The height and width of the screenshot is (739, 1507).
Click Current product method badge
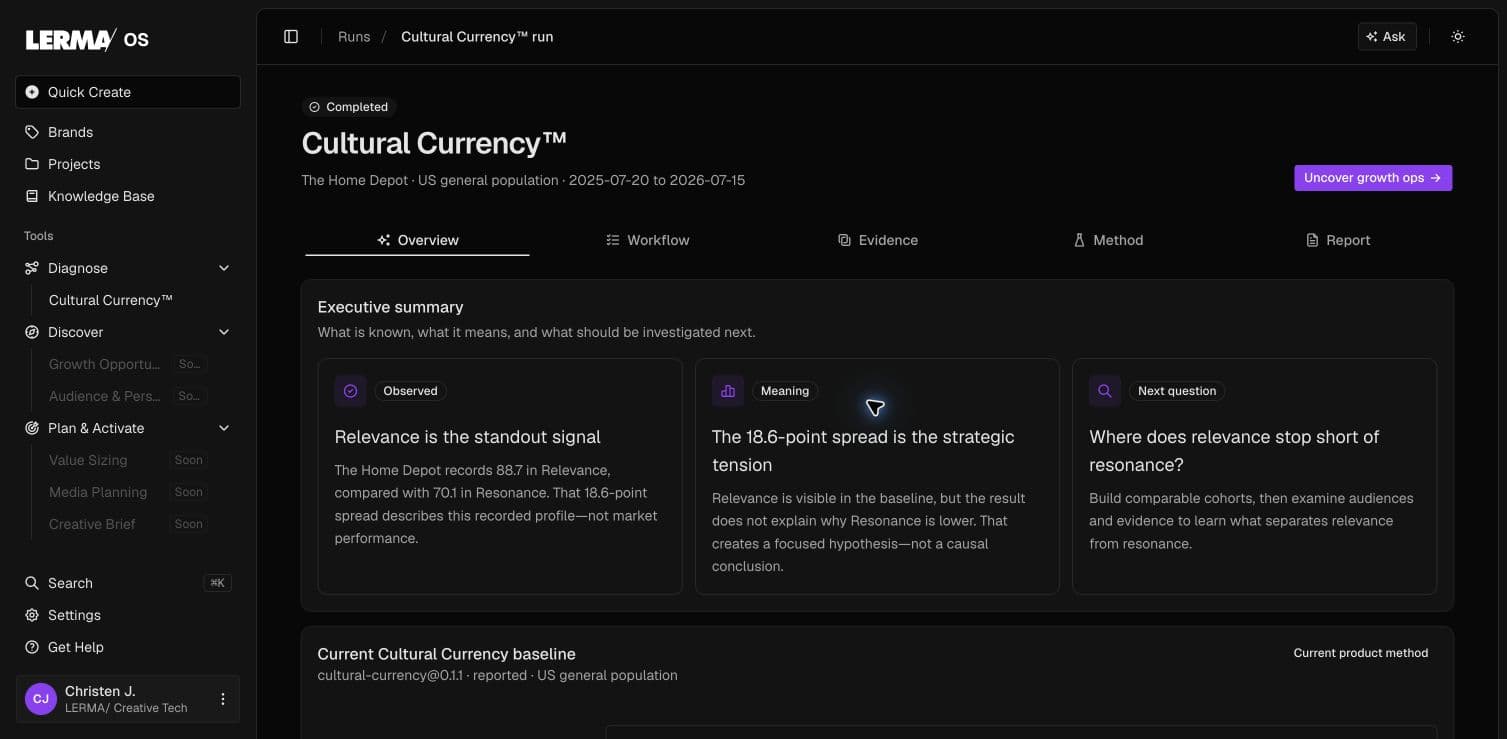[1361, 653]
